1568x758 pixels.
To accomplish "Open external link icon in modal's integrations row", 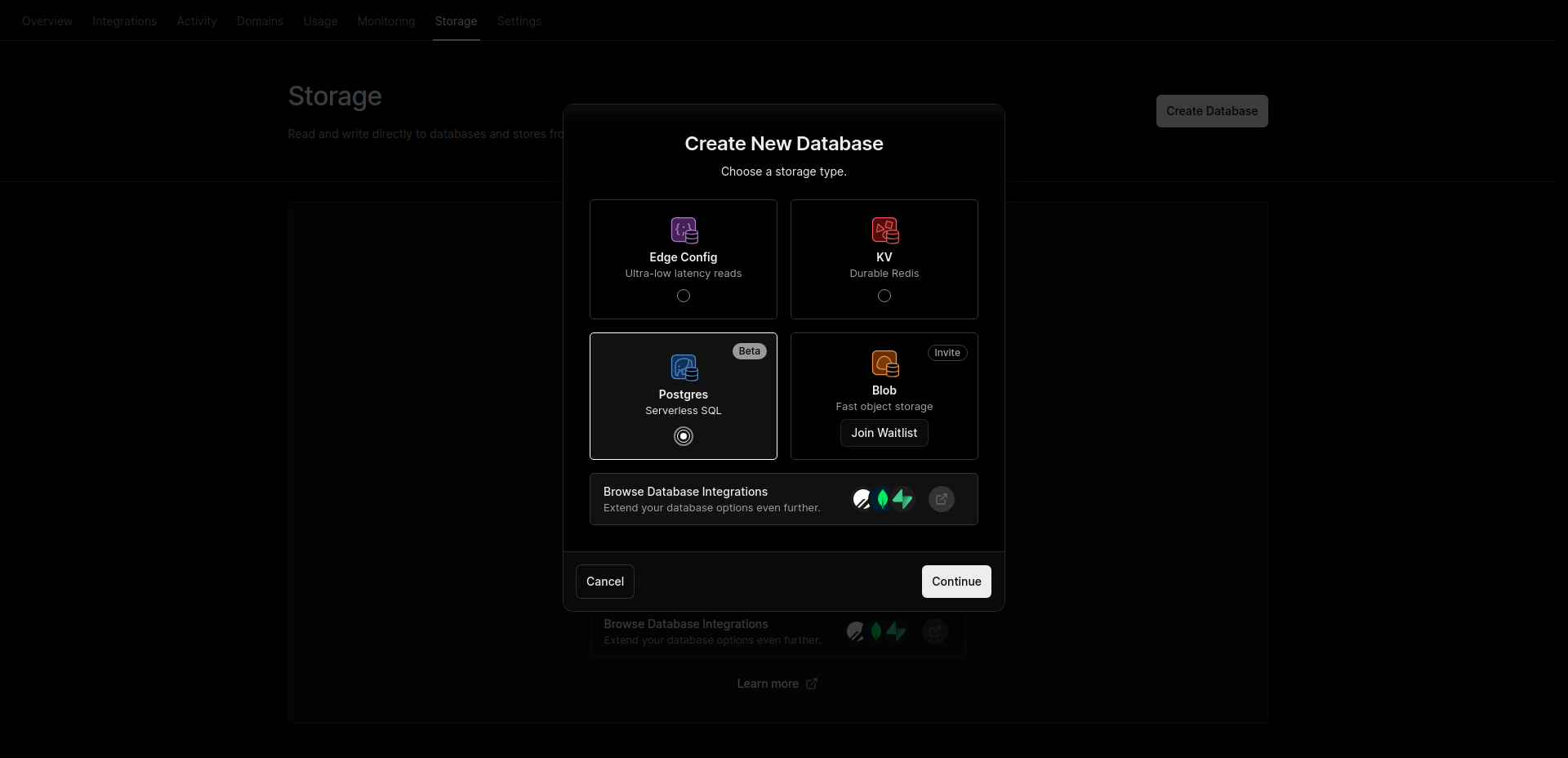I will (942, 499).
